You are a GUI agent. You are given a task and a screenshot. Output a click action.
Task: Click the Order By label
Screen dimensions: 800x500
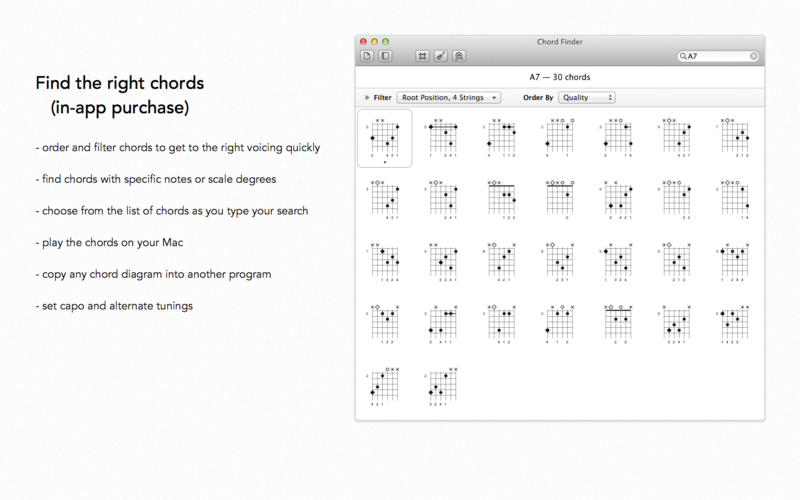538,97
